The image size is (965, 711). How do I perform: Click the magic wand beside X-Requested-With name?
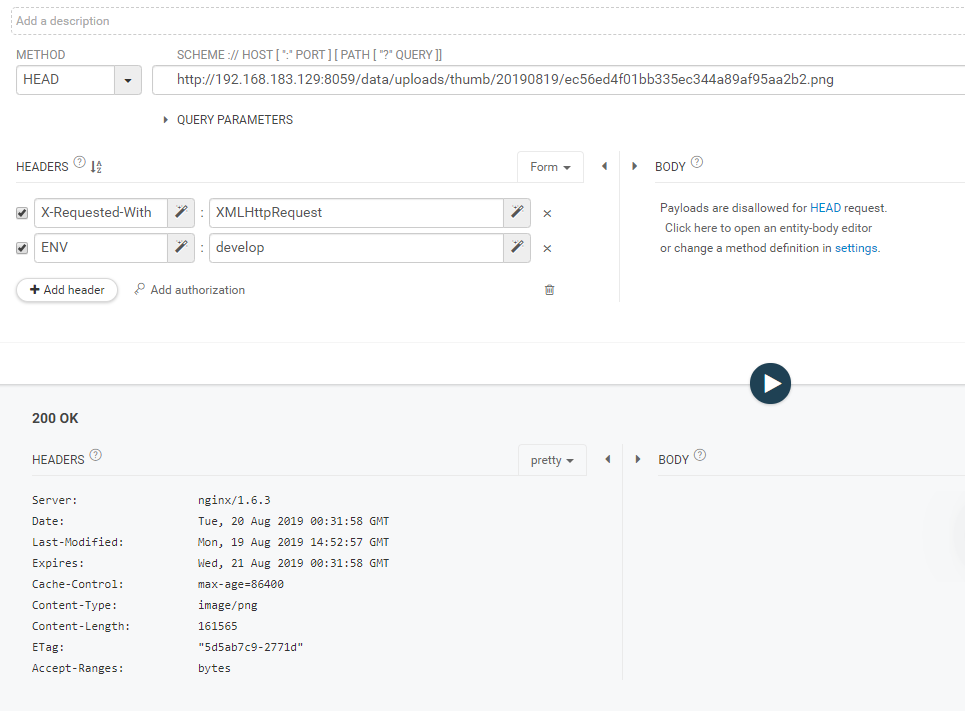click(181, 212)
